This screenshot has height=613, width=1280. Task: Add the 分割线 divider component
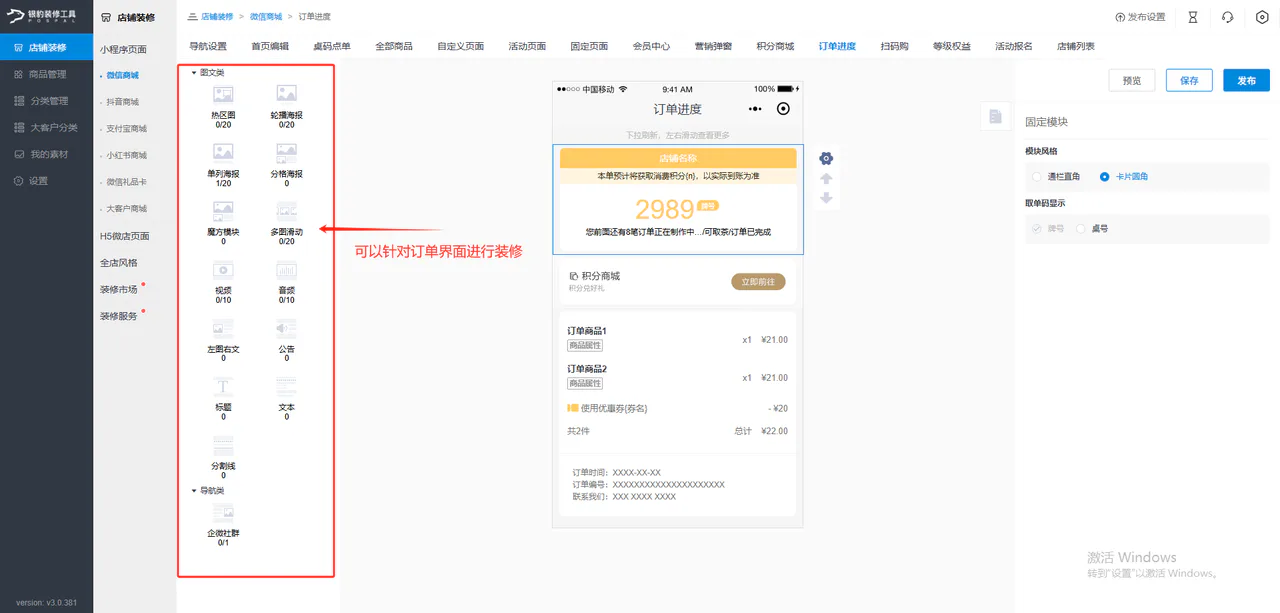(x=223, y=456)
